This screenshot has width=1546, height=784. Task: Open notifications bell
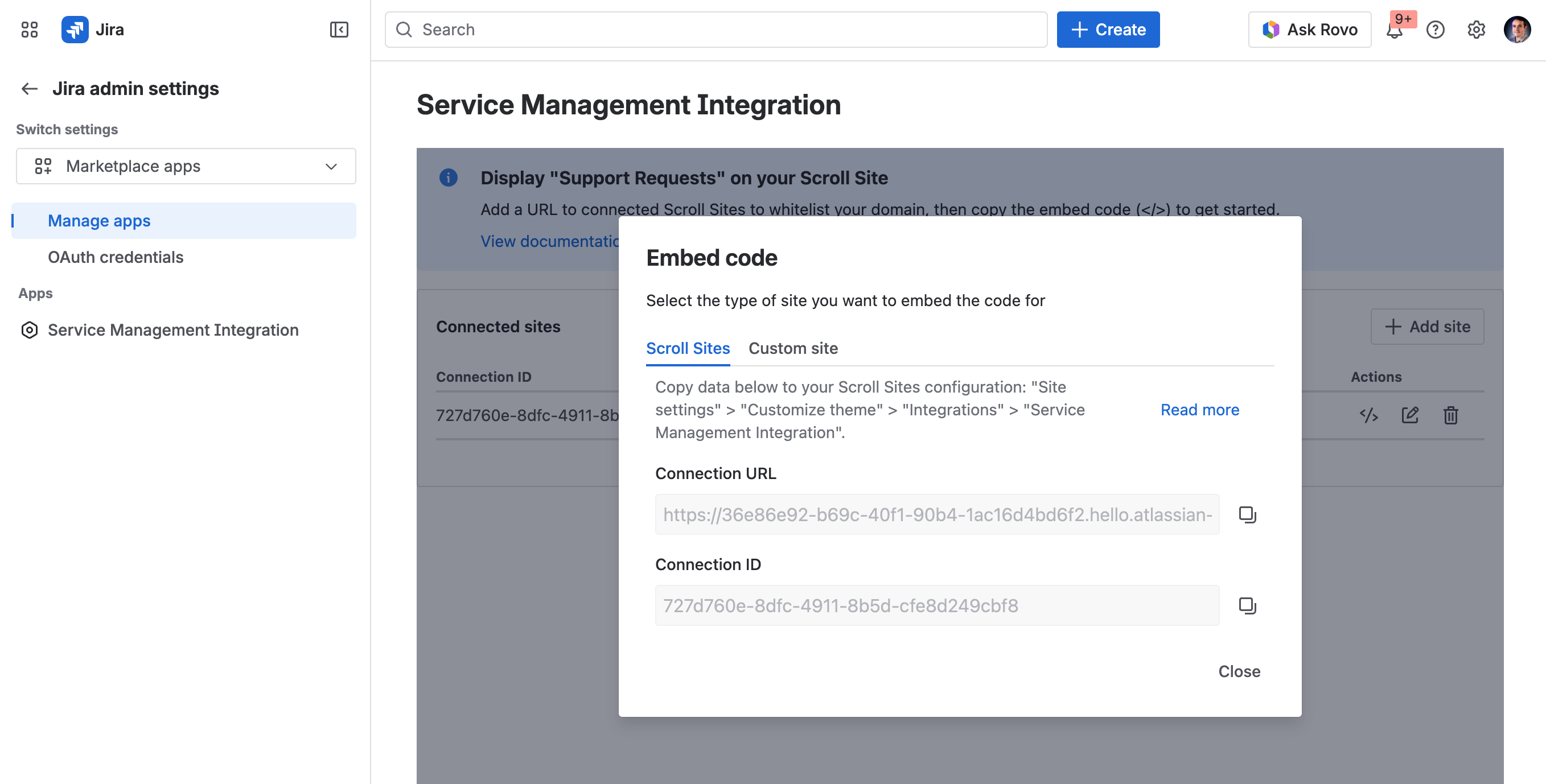tap(1394, 30)
